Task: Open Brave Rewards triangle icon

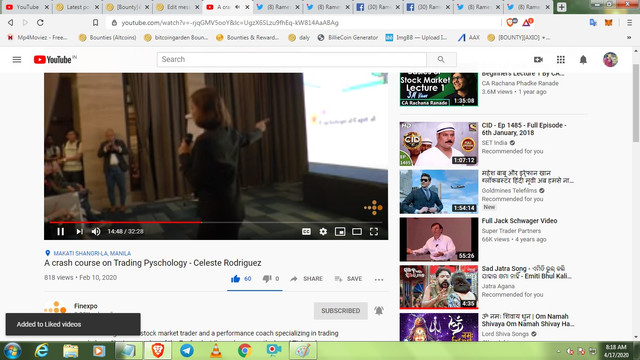Action: click(x=527, y=22)
